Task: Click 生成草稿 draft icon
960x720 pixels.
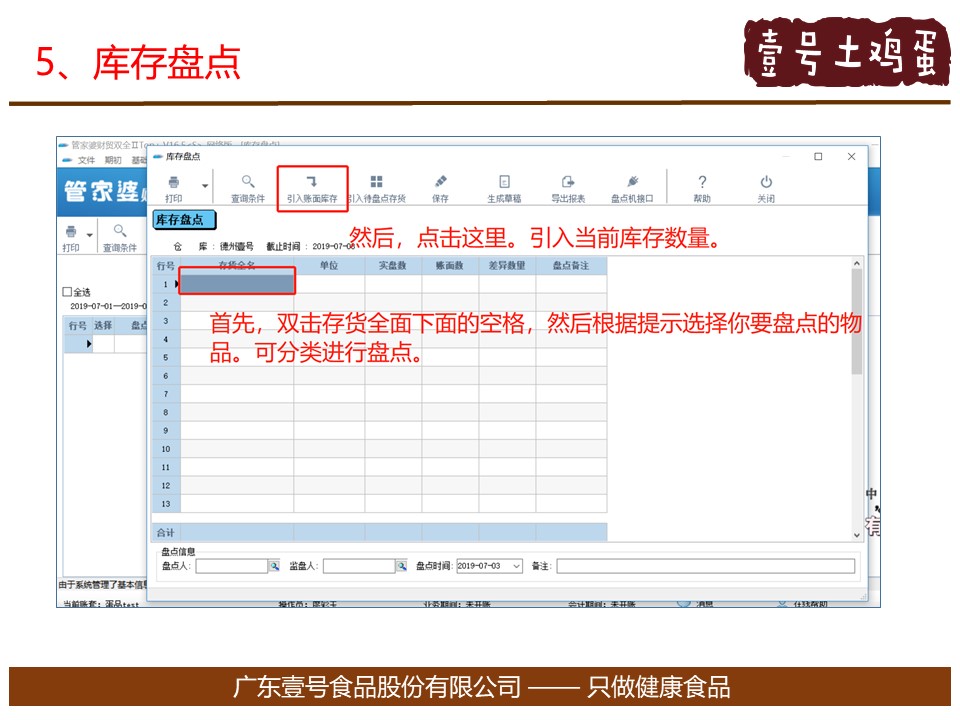Action: [x=505, y=183]
